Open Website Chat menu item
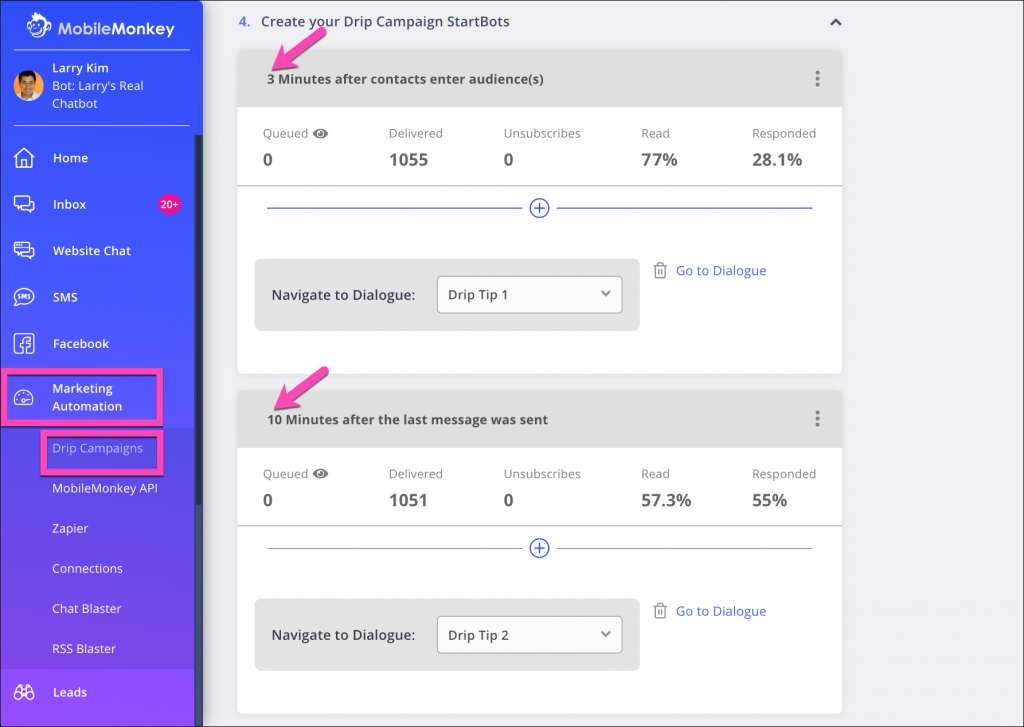 [91, 251]
